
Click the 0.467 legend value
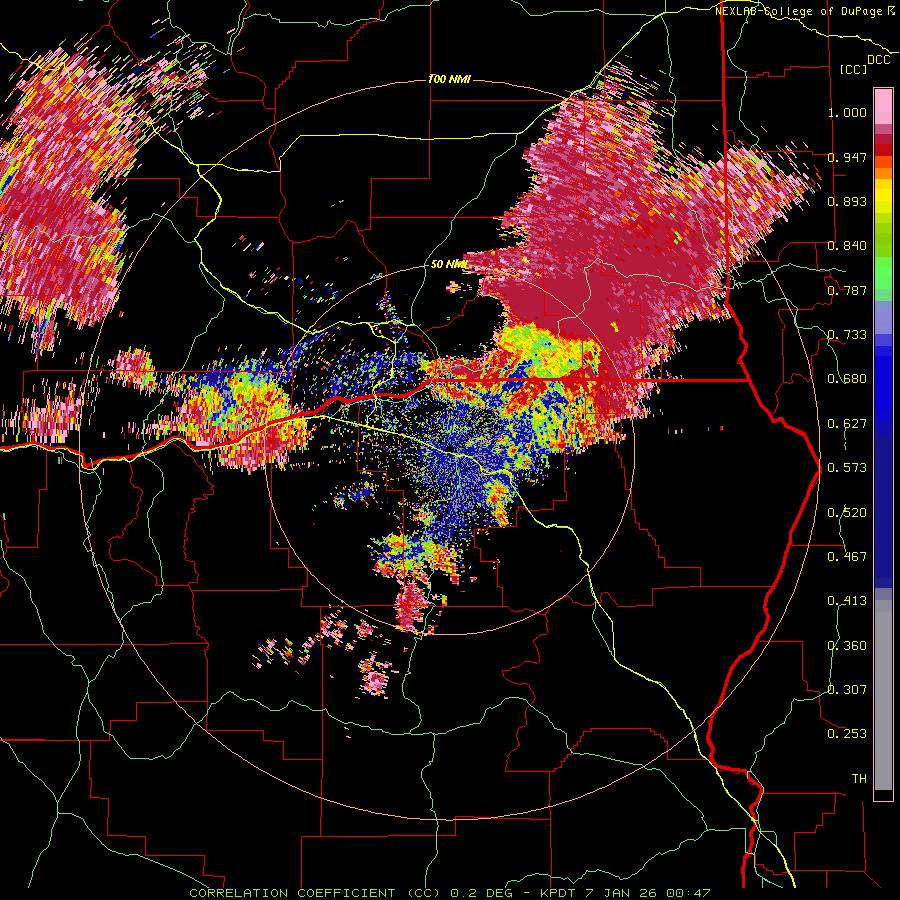tap(847, 557)
